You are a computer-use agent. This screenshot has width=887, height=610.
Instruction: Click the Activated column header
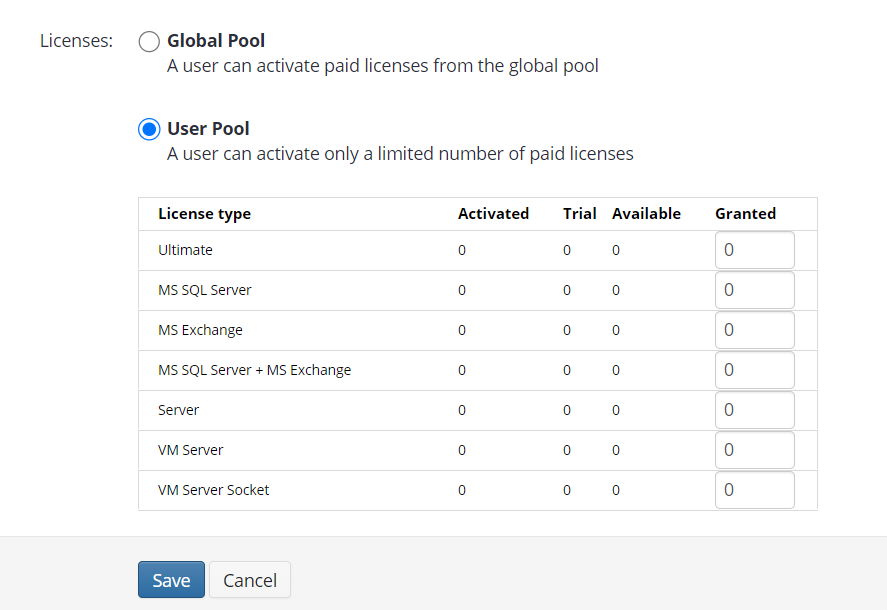tap(493, 213)
